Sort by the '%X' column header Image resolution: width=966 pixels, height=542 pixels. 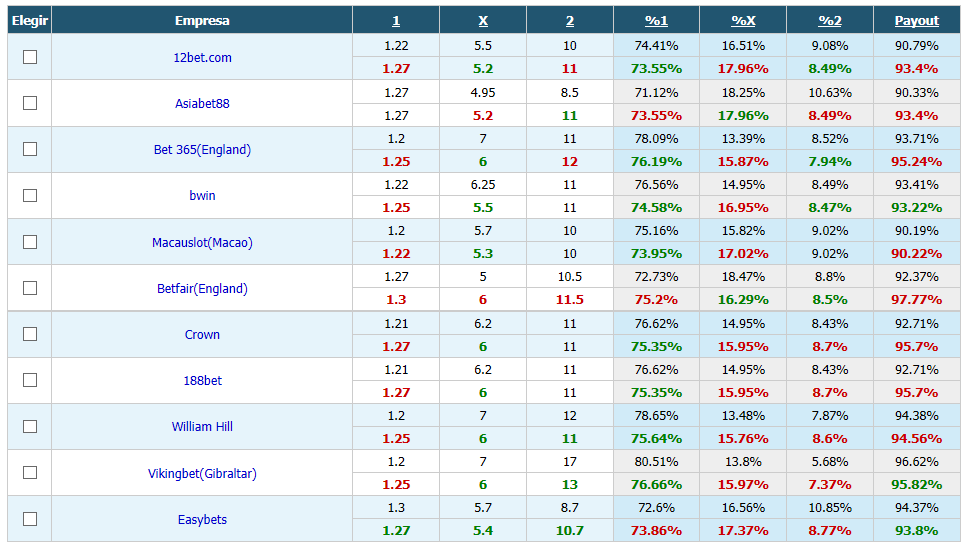743,21
